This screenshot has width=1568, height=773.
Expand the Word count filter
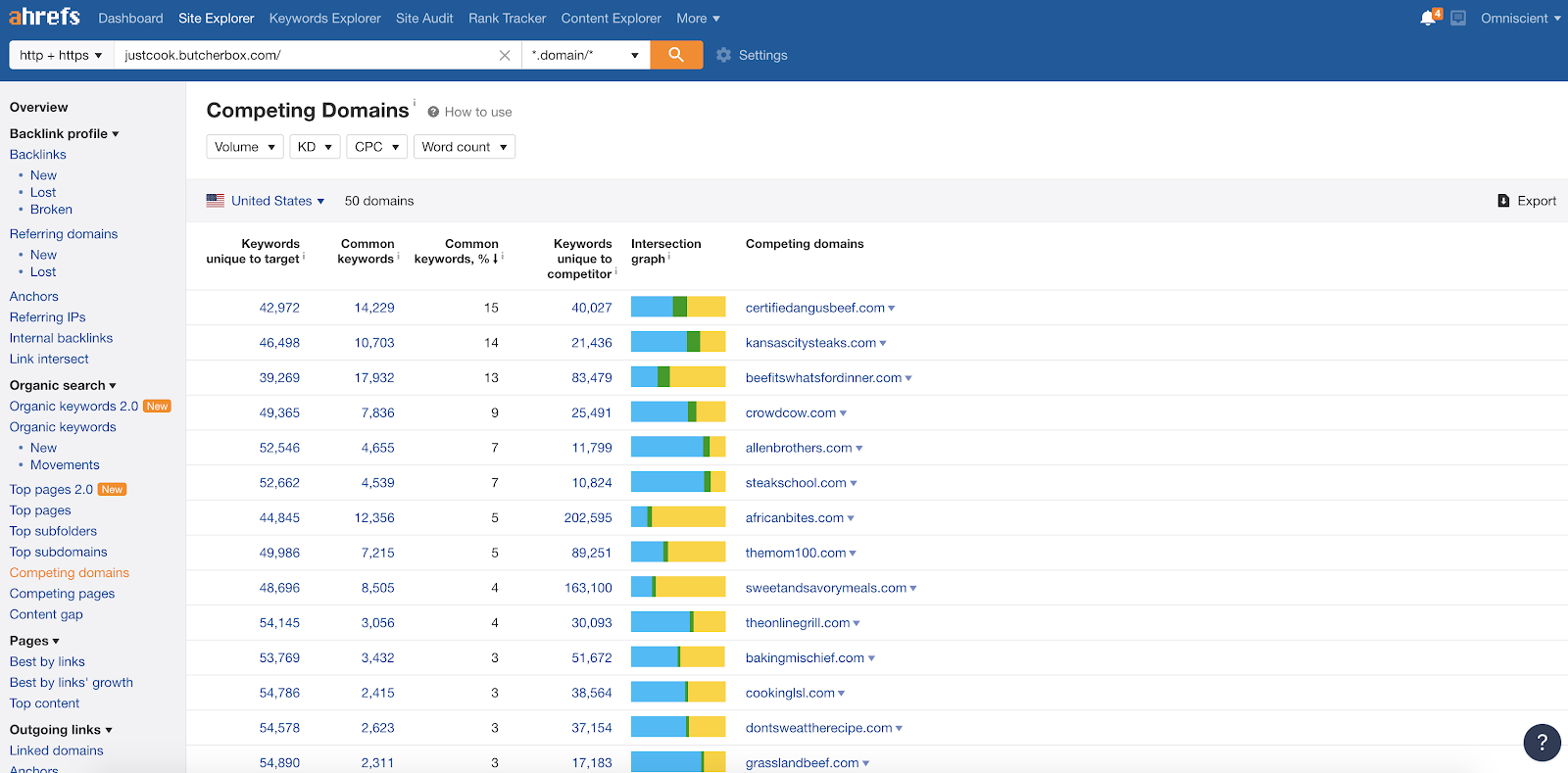(464, 147)
